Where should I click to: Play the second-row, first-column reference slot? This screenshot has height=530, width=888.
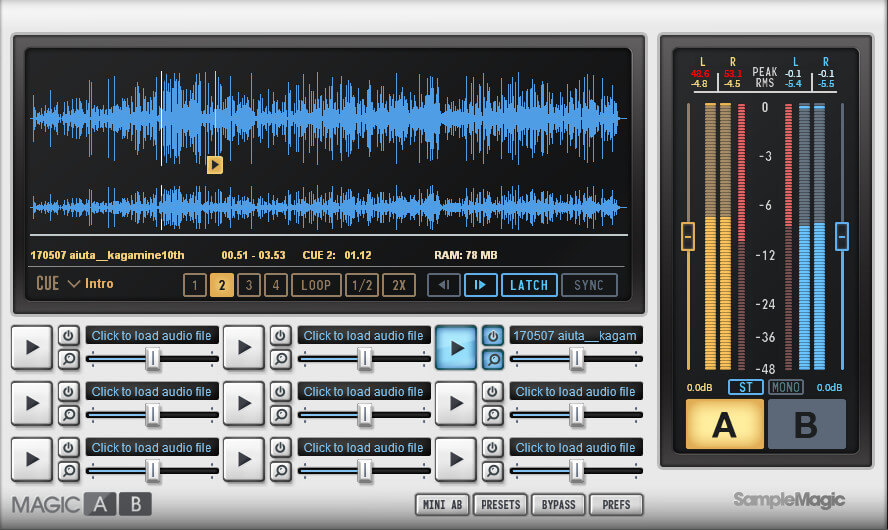coord(32,403)
